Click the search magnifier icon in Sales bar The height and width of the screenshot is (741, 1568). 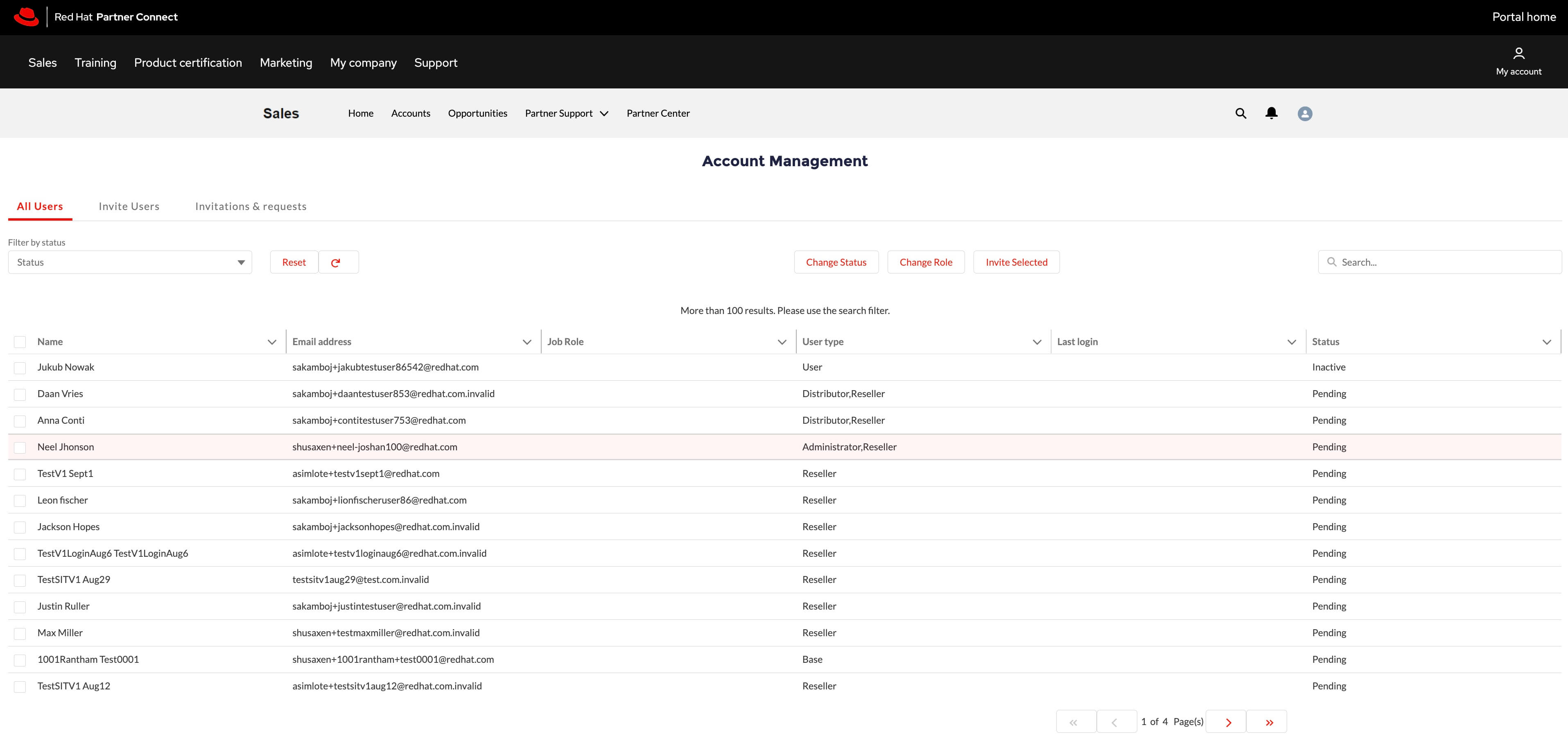[x=1240, y=113]
